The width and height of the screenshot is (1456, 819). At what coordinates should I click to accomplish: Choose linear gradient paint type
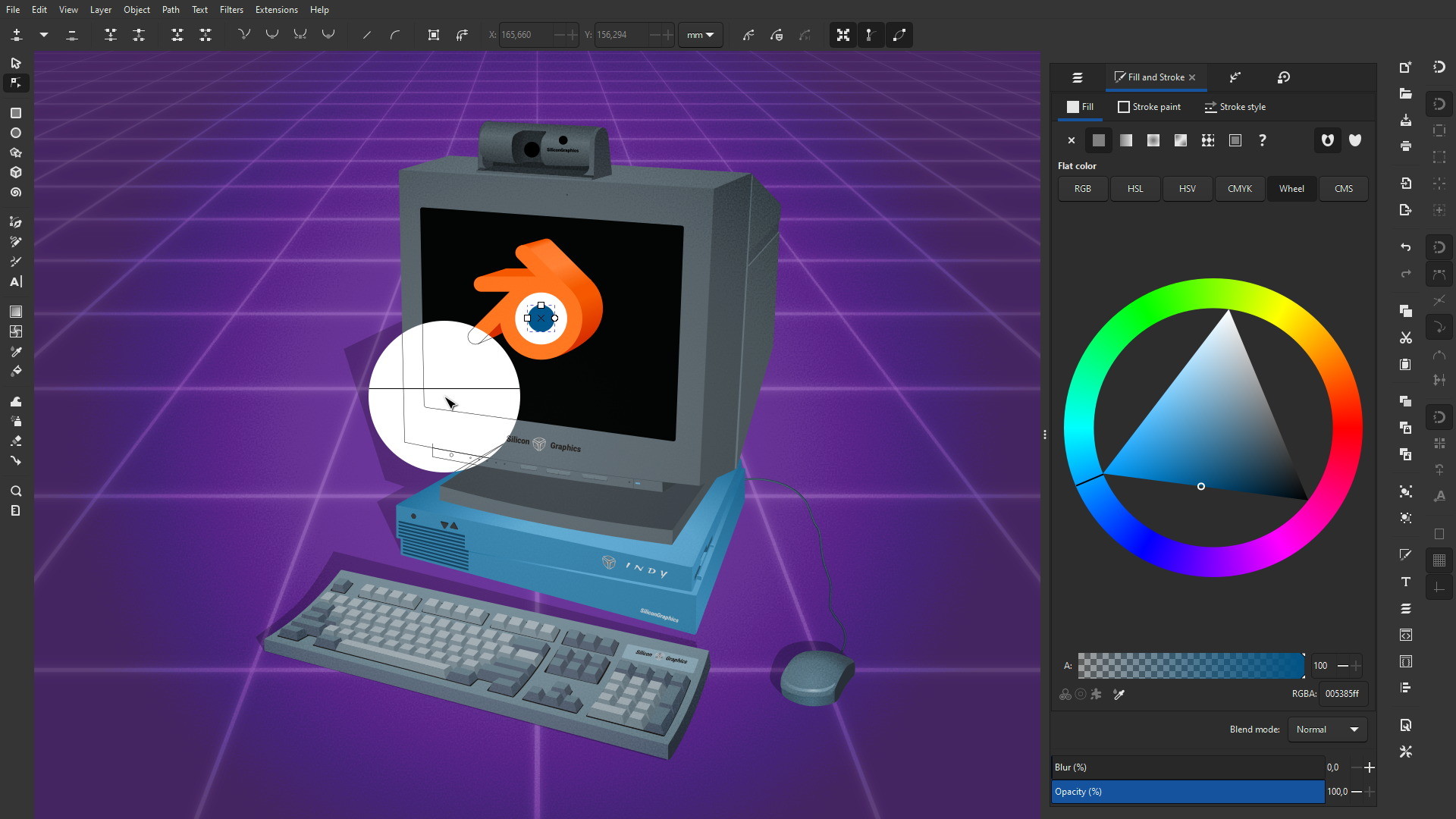tap(1125, 140)
